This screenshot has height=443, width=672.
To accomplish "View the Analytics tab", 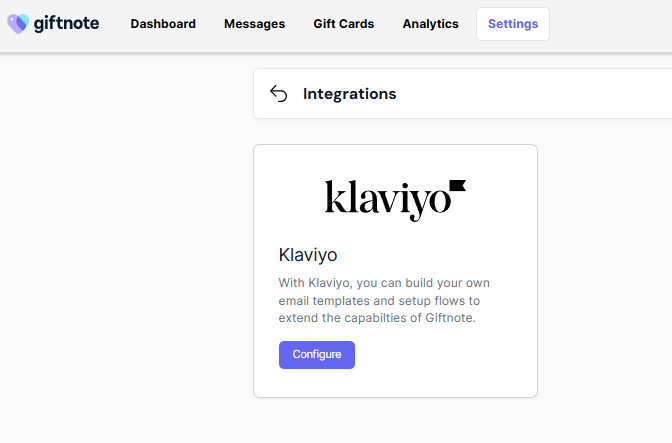I will tap(431, 24).
